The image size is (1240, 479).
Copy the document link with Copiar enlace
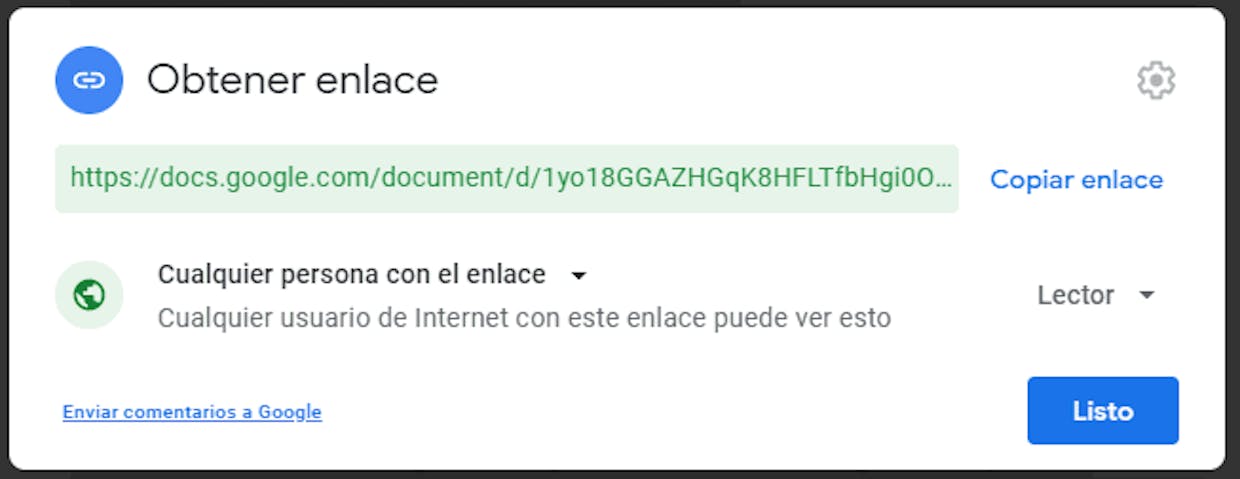click(1077, 180)
